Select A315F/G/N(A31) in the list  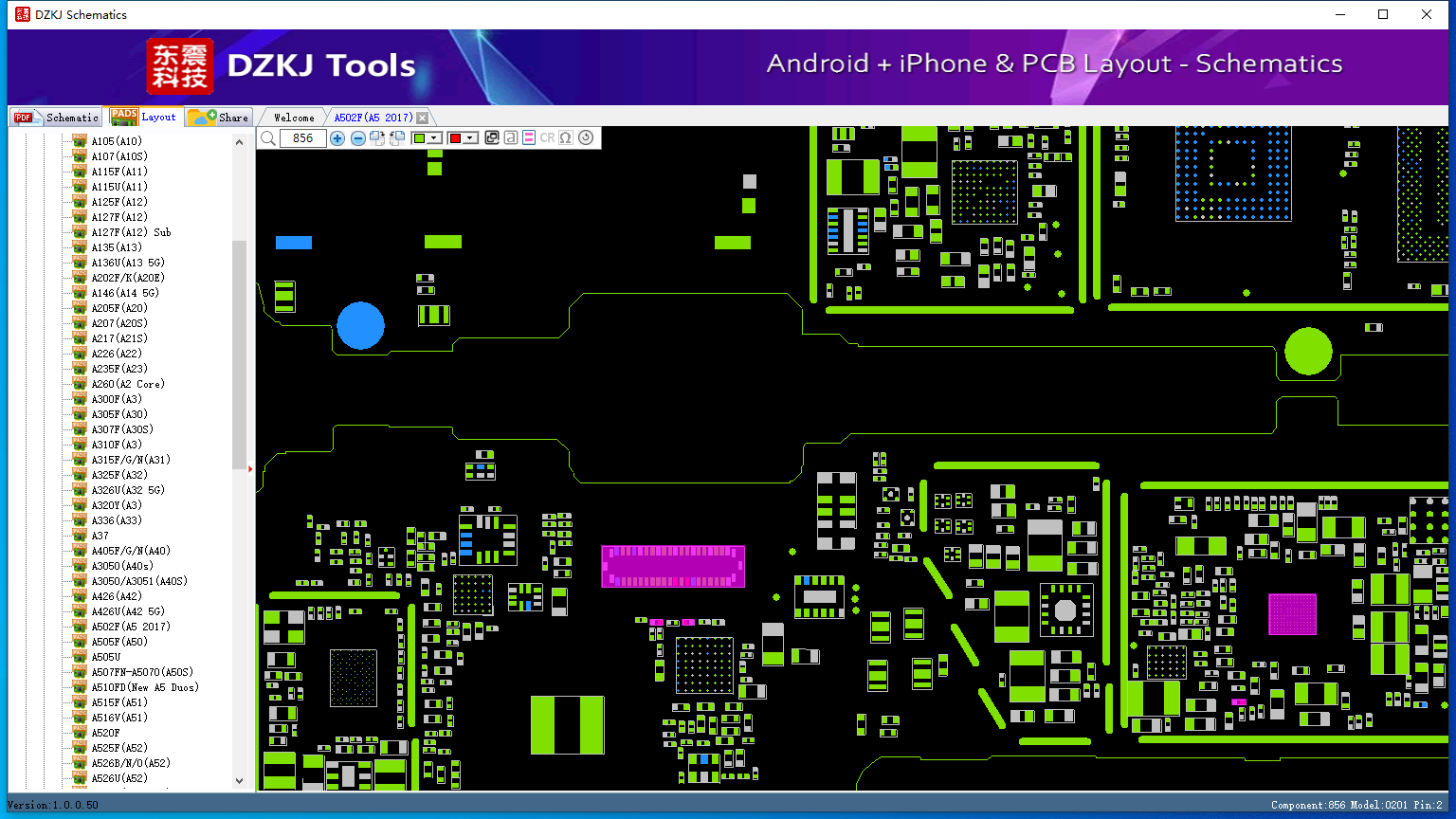131,460
